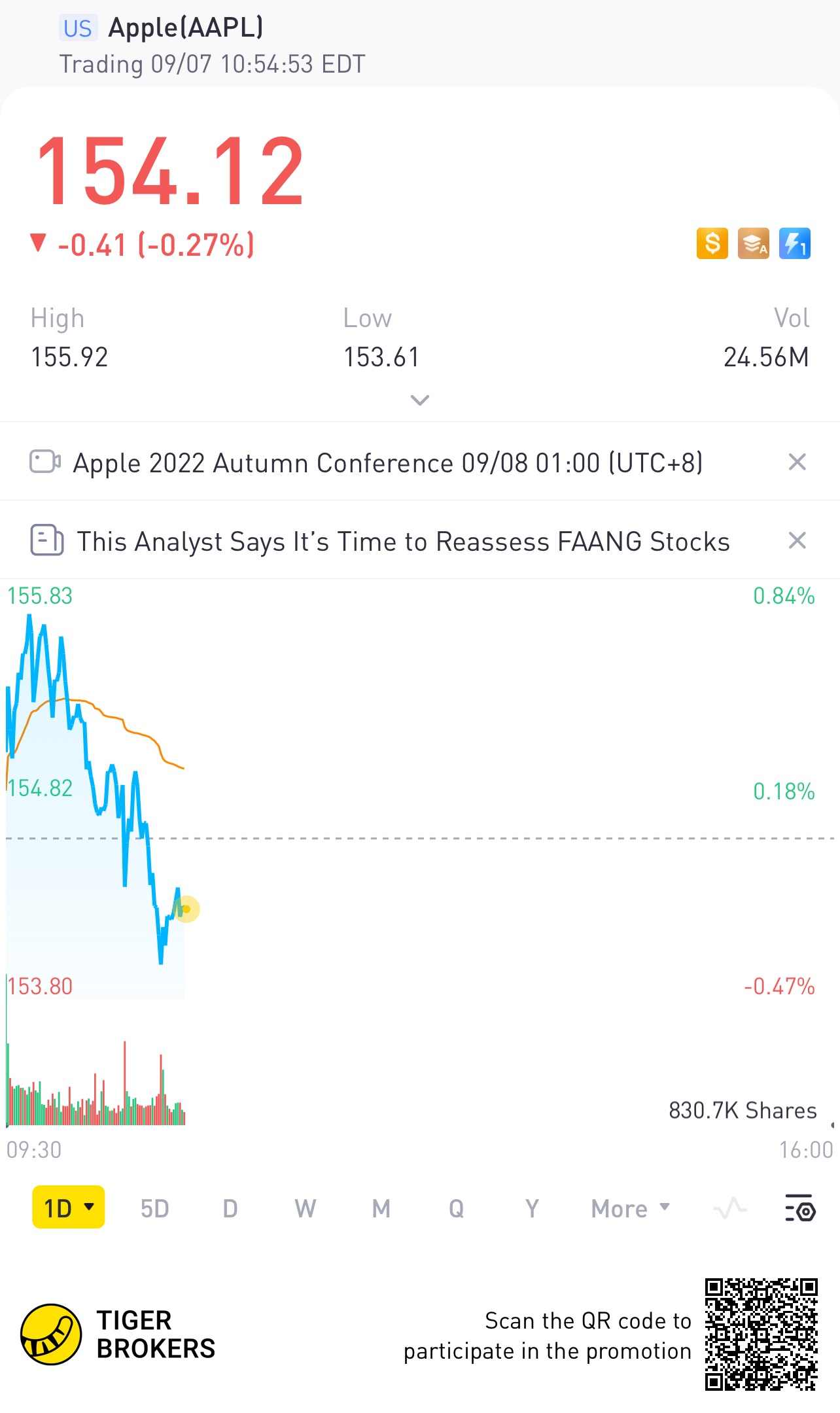The height and width of the screenshot is (1413, 840).
Task: Tap the orange stacked layers badge icon
Action: 753,244
